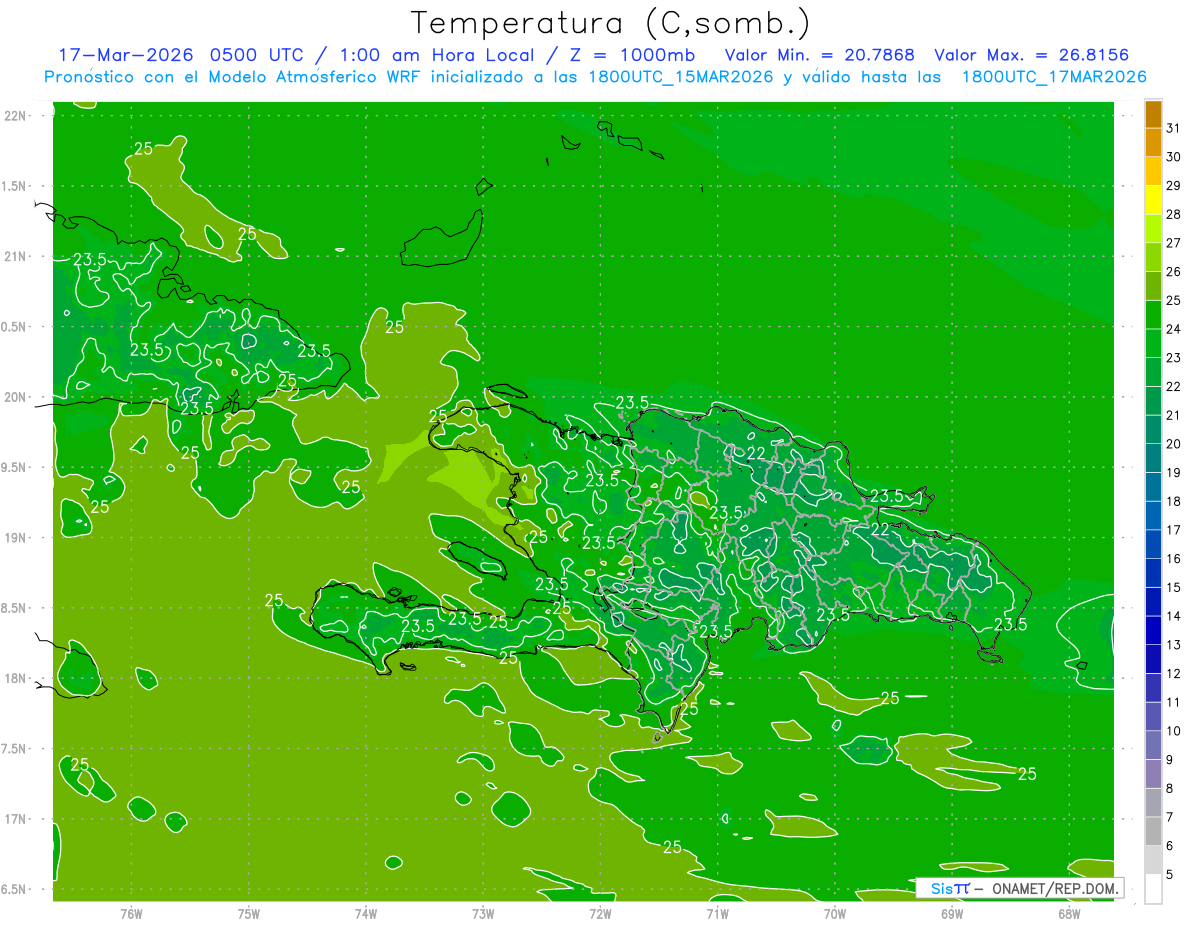Click the white legend swatch below 5
1200x927 pixels.
tap(1153, 889)
